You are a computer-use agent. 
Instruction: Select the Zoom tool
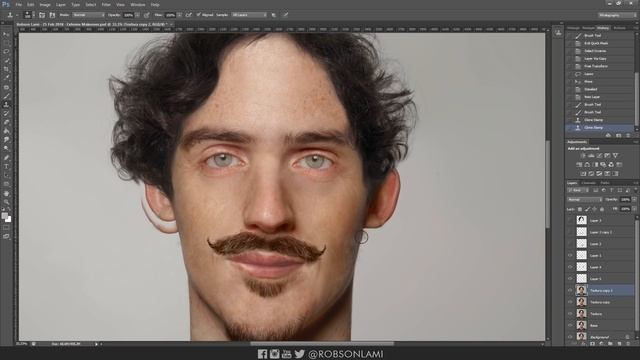[x=6, y=202]
